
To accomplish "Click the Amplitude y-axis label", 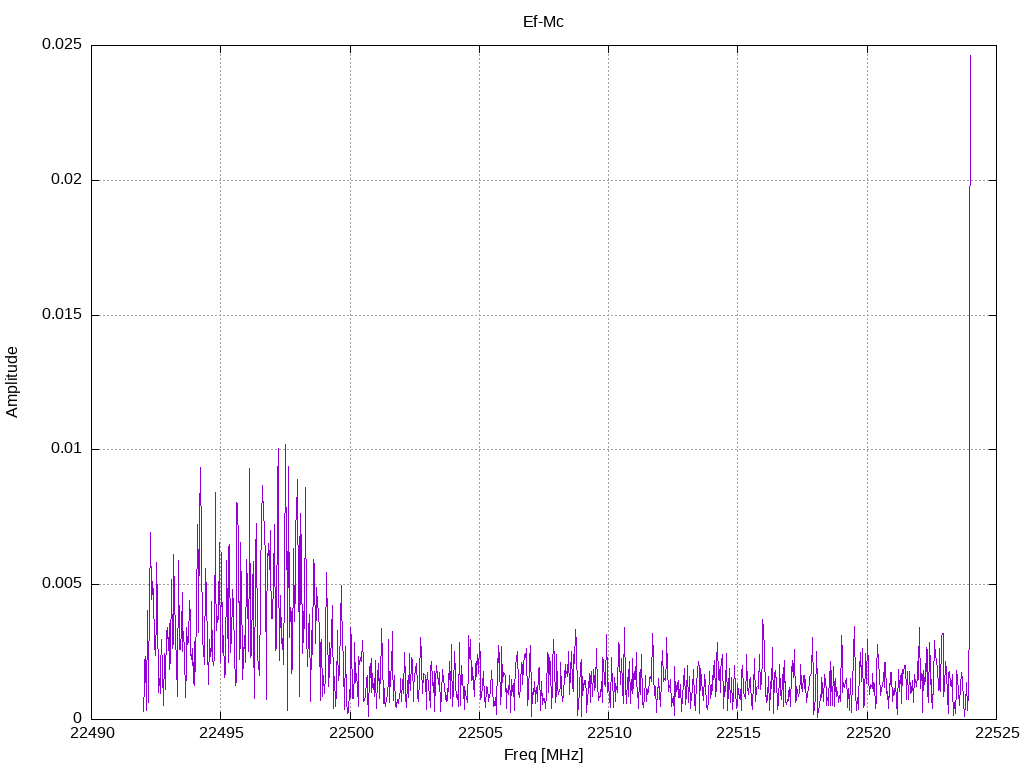I will (12, 381).
